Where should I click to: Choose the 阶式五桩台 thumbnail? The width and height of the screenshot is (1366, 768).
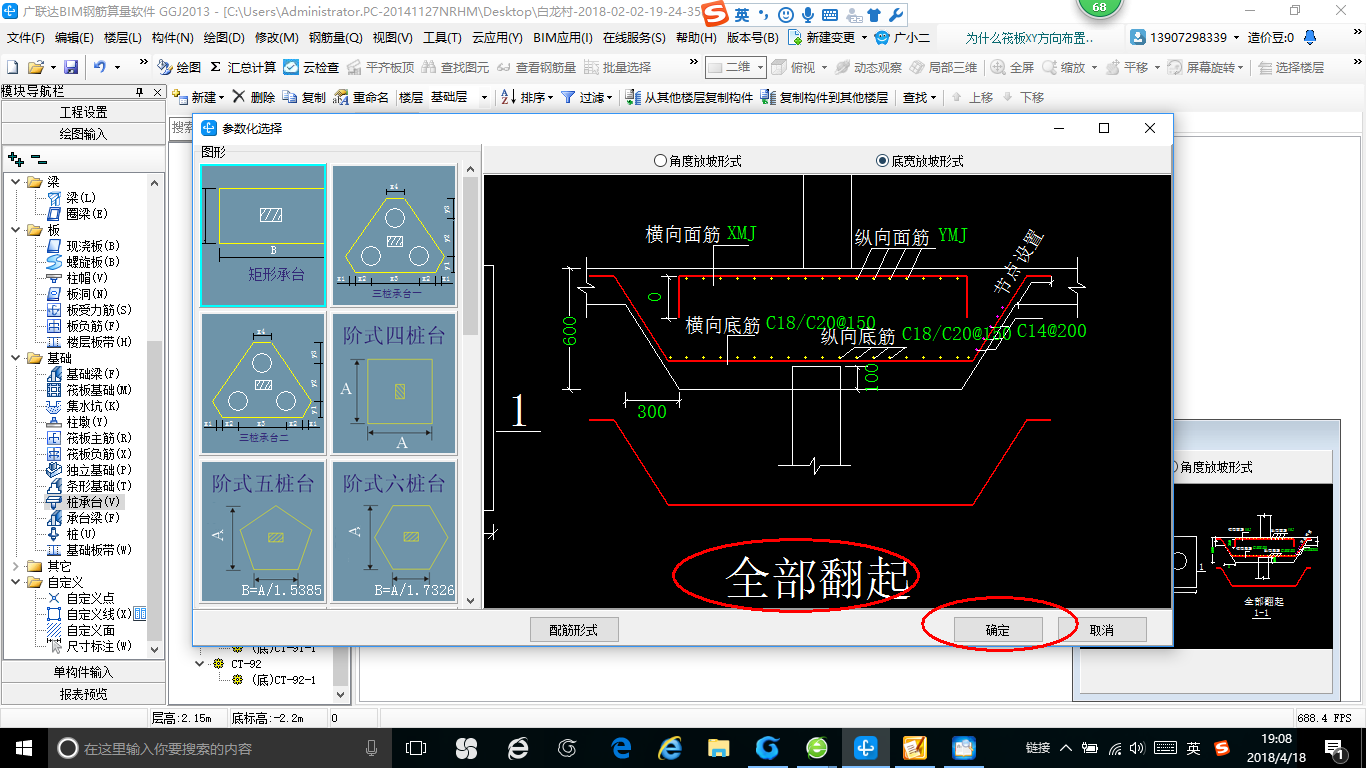[x=263, y=531]
